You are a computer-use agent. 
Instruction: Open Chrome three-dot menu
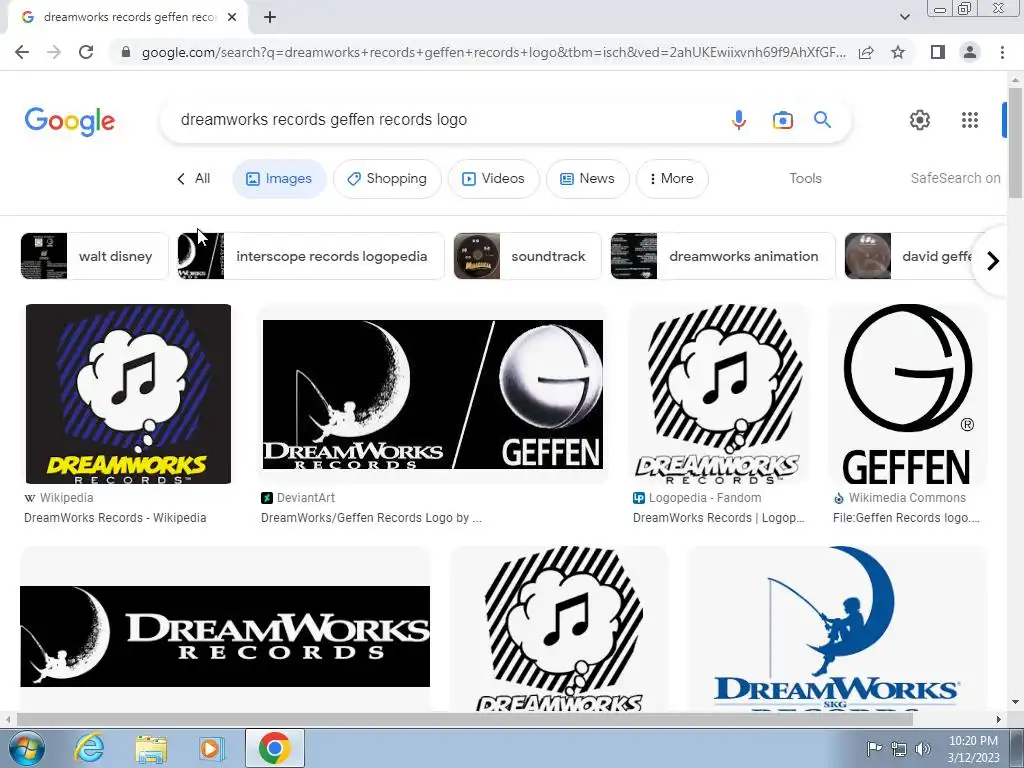tap(1002, 52)
